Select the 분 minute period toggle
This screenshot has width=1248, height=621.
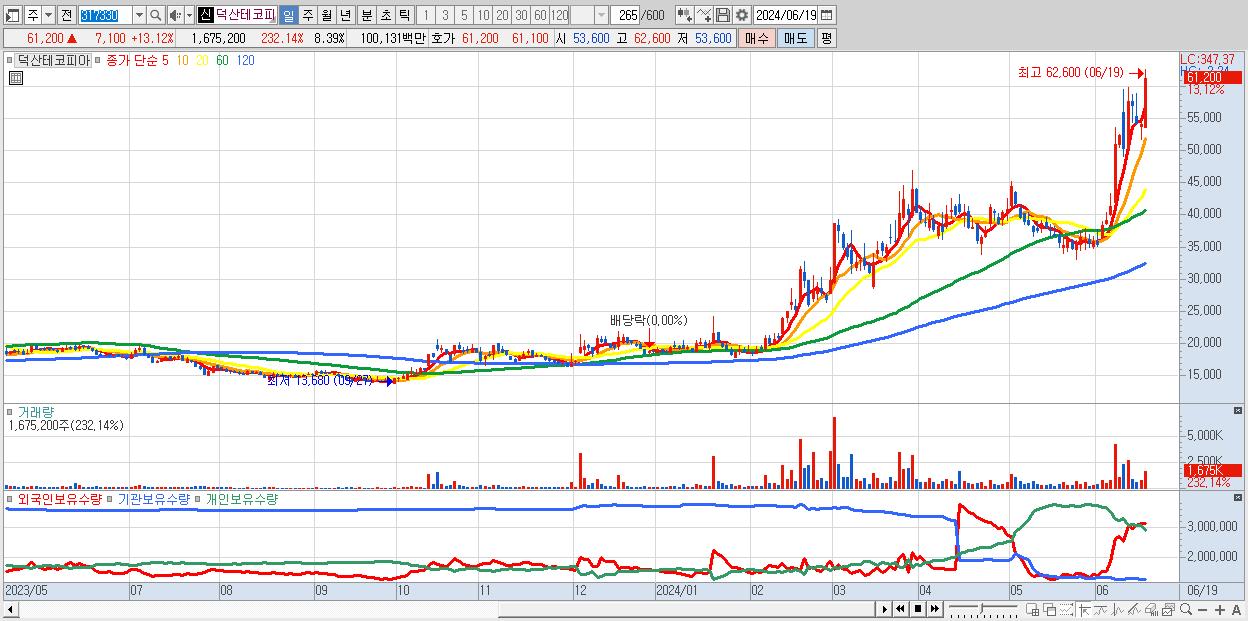pyautogui.click(x=366, y=15)
